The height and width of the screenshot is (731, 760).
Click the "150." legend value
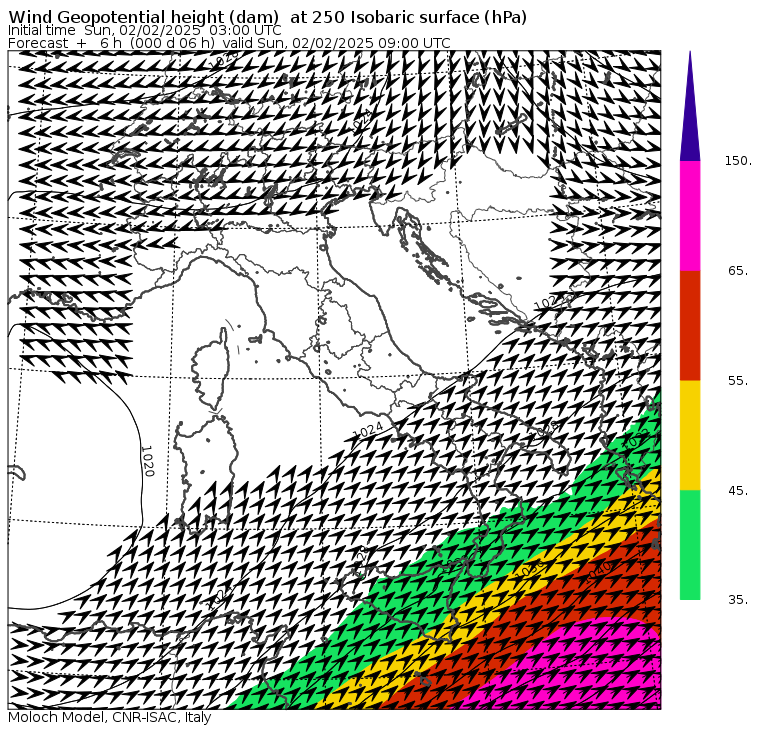click(x=738, y=161)
